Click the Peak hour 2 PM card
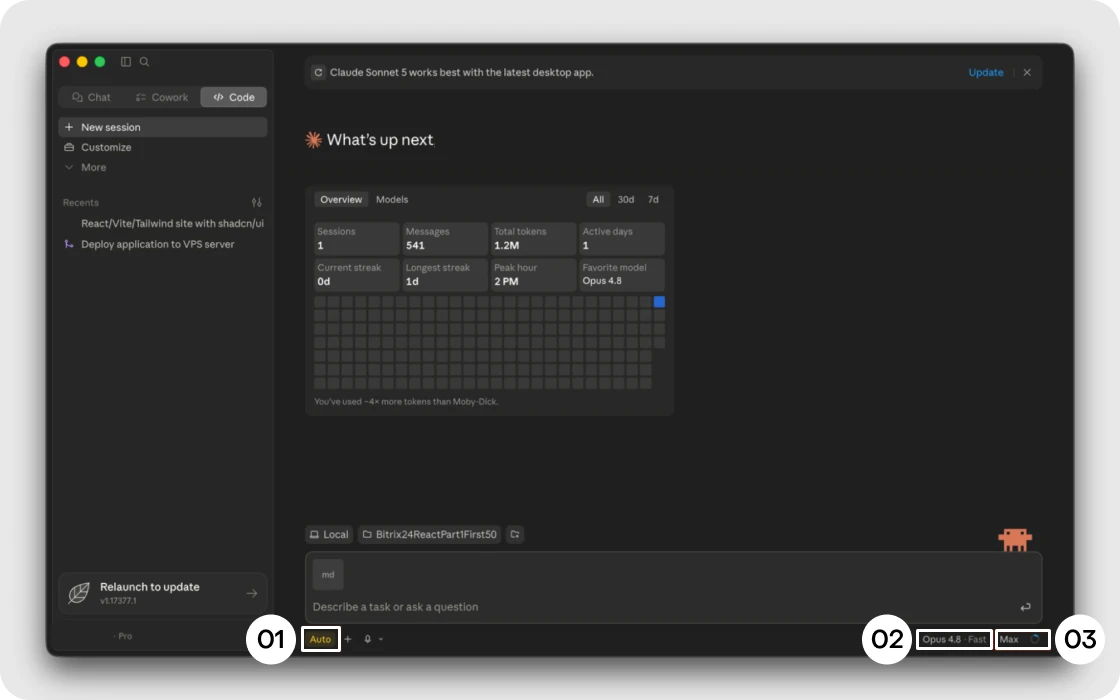Viewport: 1120px width, 700px height. pos(534,274)
